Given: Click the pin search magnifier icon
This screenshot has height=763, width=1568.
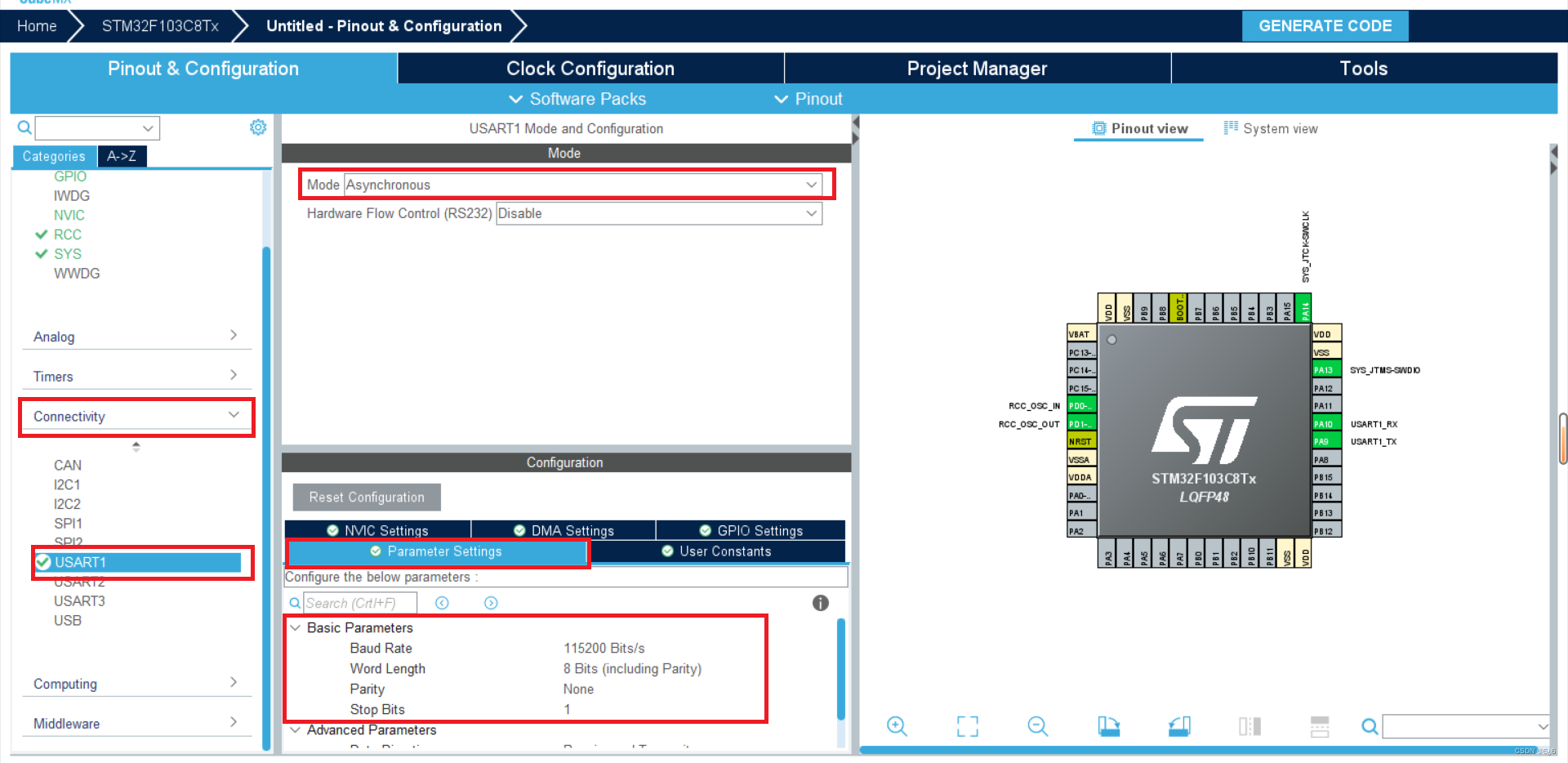Looking at the screenshot, I should click(x=1370, y=725).
